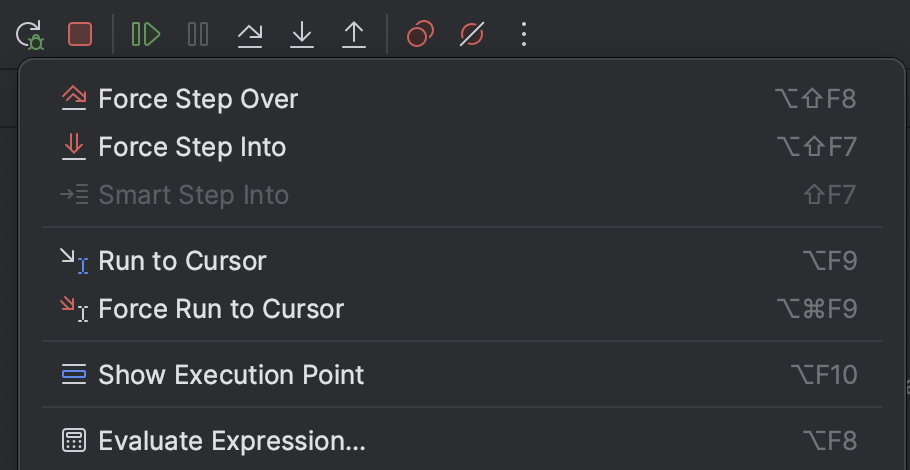
Task: Click the Step Into down-arrow icon
Action: pyautogui.click(x=302, y=35)
